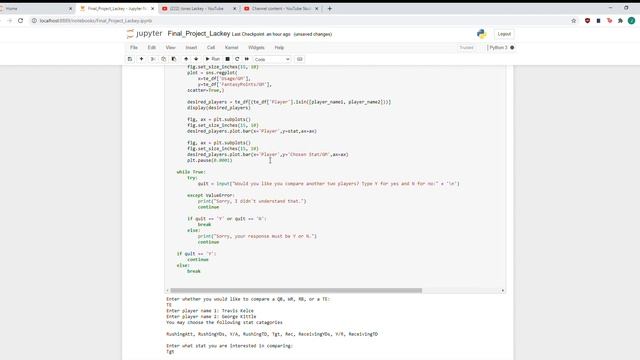
Task: Open the extensions puzzle piece icon
Action: [620, 20]
